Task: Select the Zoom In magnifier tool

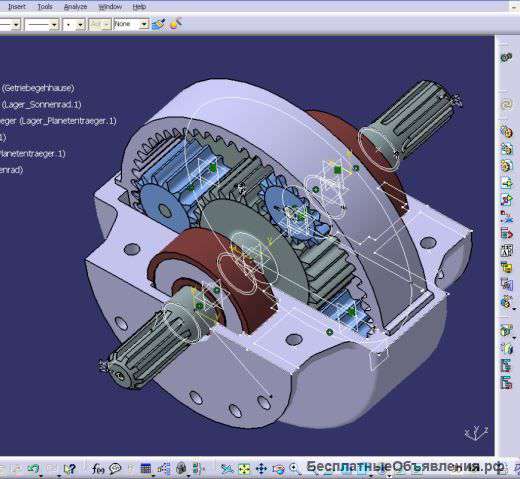Action: (x=294, y=468)
